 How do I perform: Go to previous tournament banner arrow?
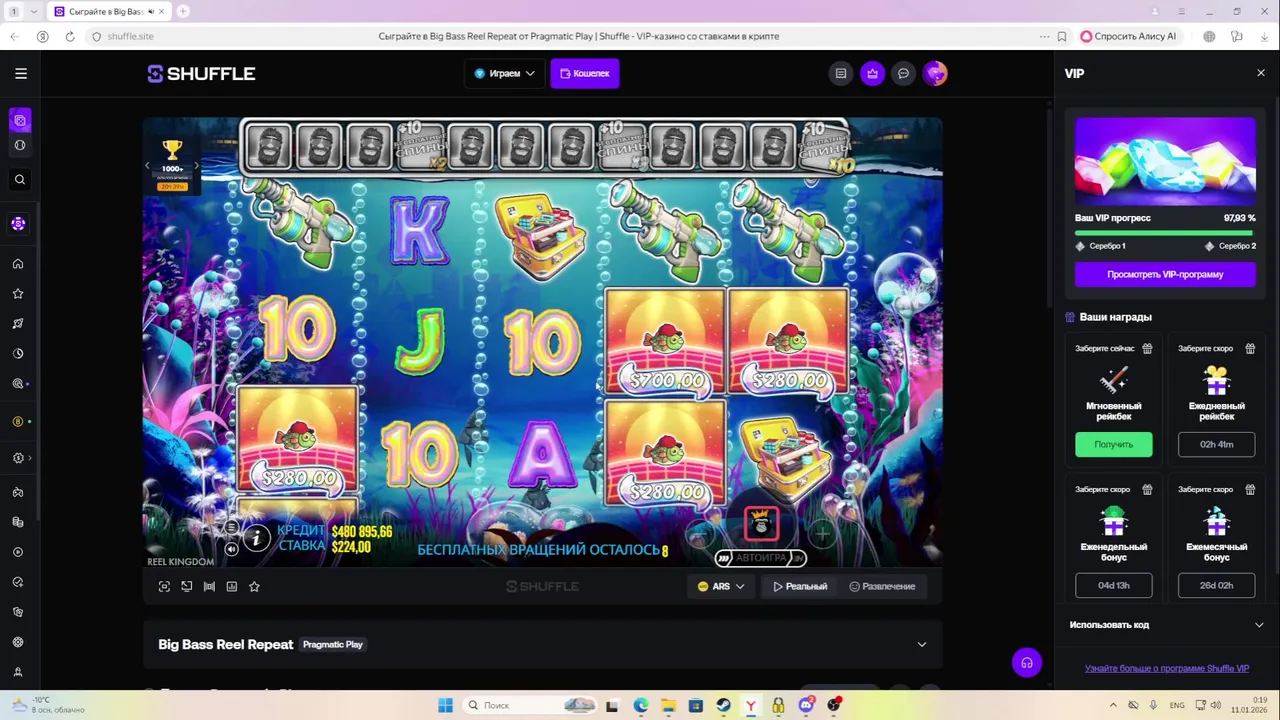click(148, 167)
